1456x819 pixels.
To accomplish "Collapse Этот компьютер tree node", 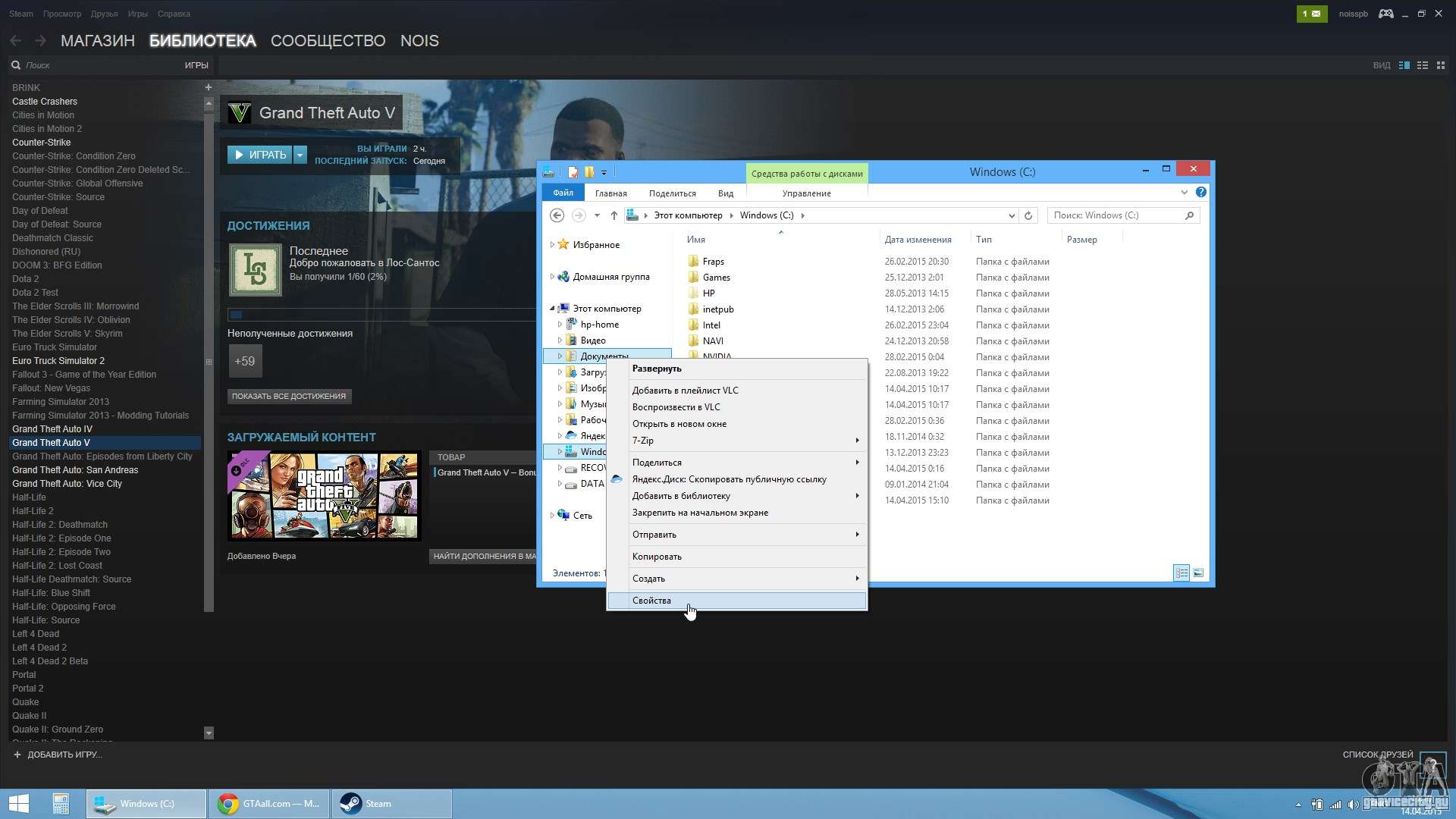I will click(x=552, y=309).
